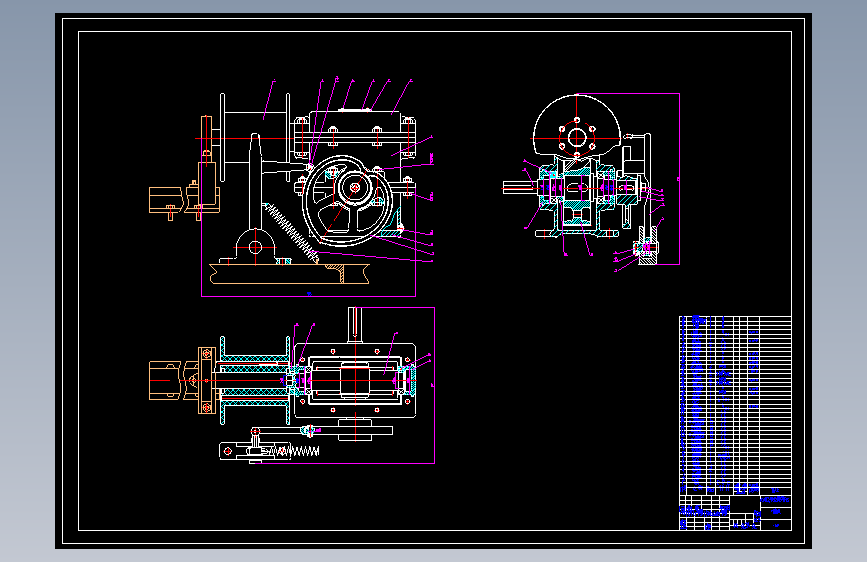
Task: Click the inclined spring in the front view
Action: 290,232
